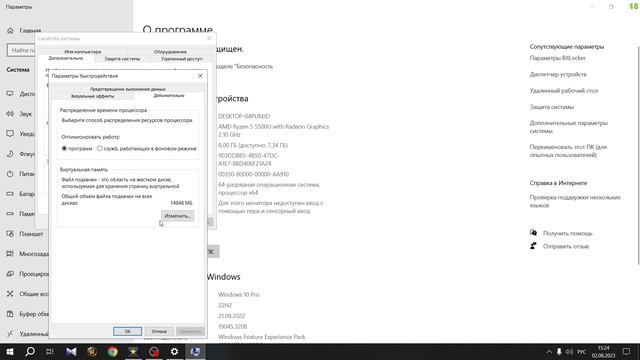Open battery icon entry in sidebar
The image size is (640, 360).
[10, 193]
